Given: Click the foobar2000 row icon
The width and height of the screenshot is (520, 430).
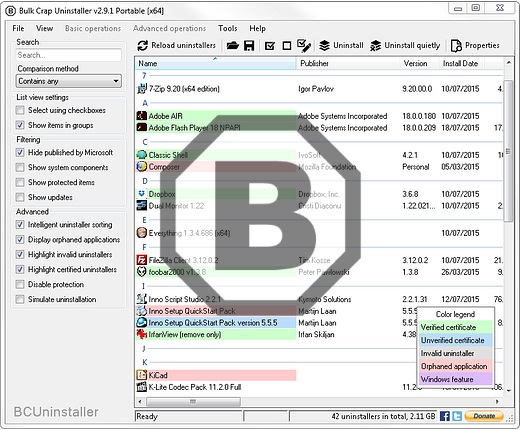Looking at the screenshot, I should point(142,272).
